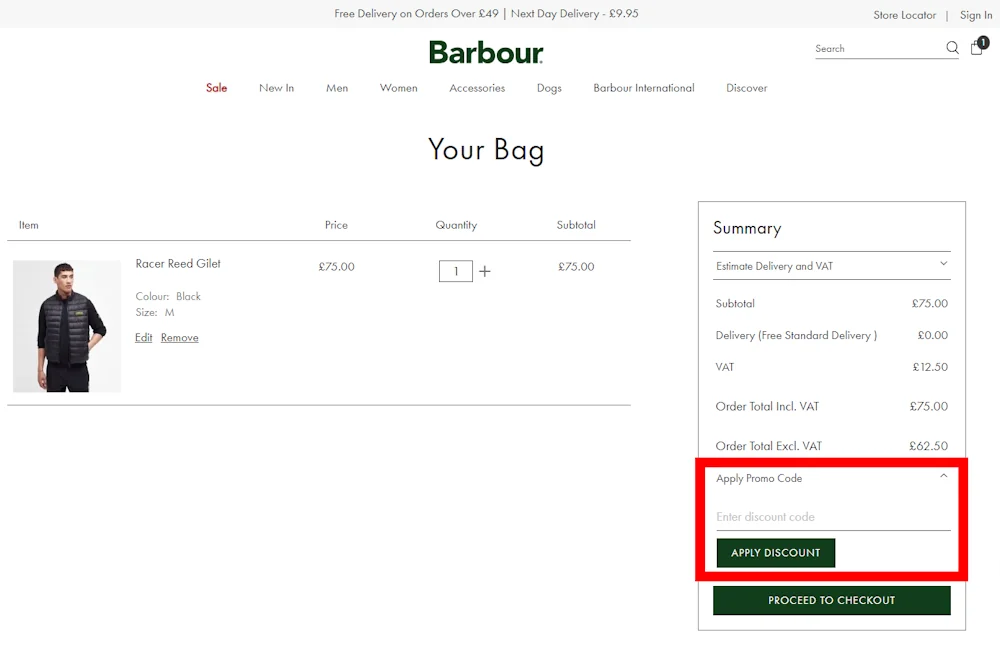Click the Your Bag heading
Viewport: 1000px width, 645px height.
[x=486, y=150]
